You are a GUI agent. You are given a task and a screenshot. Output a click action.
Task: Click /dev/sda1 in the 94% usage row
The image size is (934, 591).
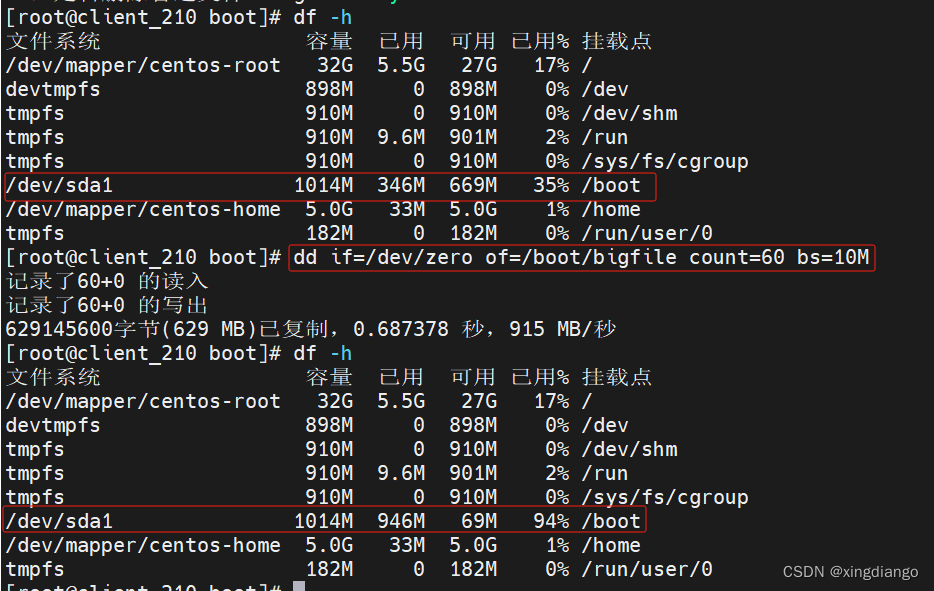click(x=59, y=521)
